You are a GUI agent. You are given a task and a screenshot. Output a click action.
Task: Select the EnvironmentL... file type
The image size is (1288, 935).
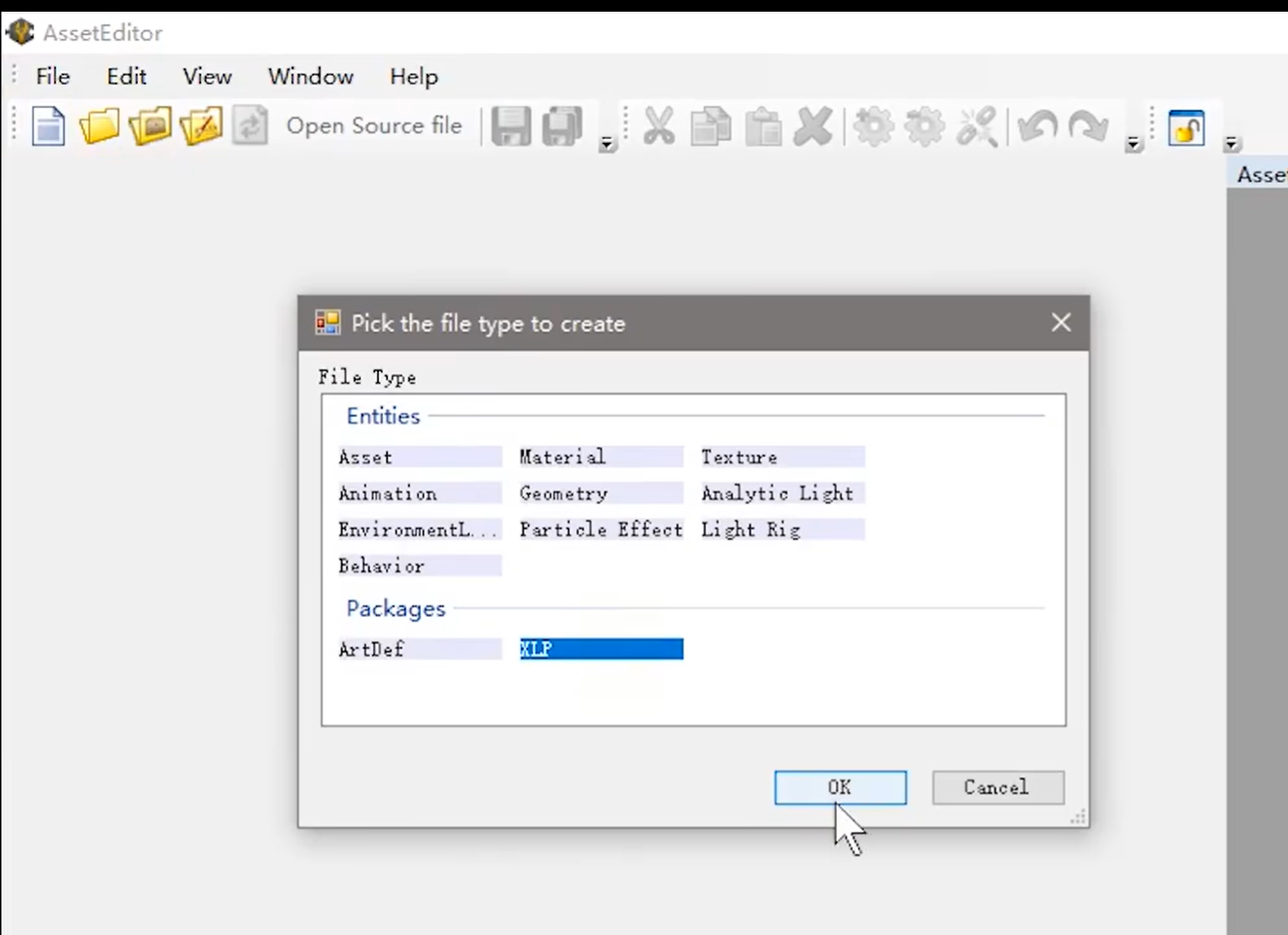click(419, 529)
